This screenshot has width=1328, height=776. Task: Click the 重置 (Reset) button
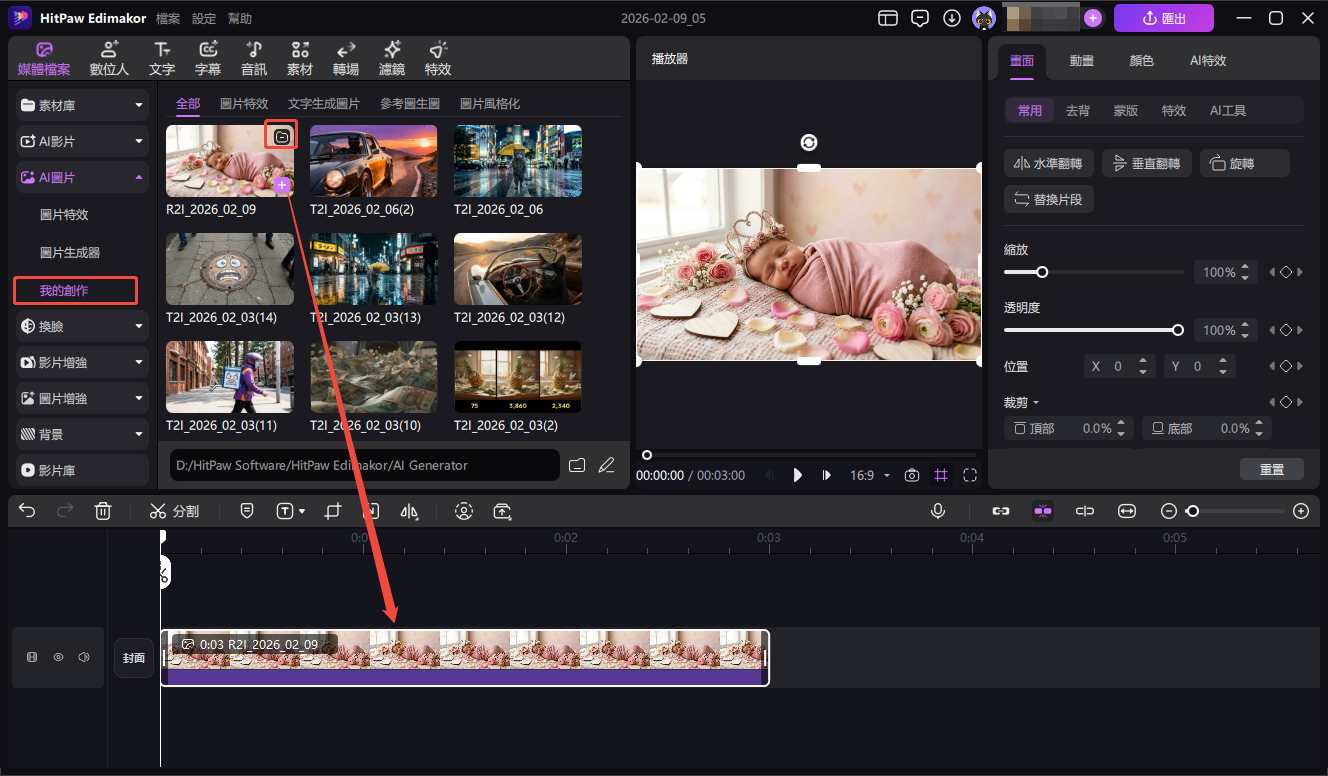point(1272,468)
